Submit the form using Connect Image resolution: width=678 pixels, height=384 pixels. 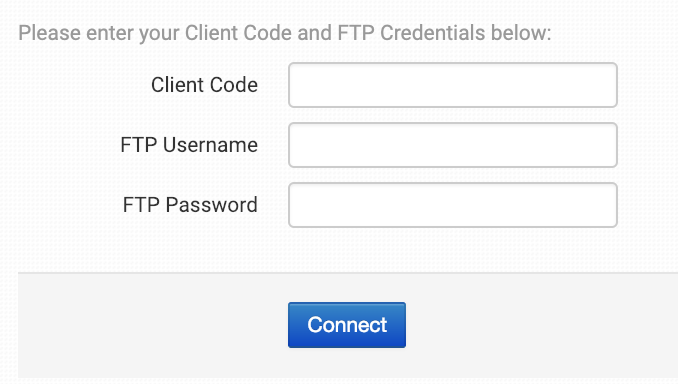tap(347, 325)
